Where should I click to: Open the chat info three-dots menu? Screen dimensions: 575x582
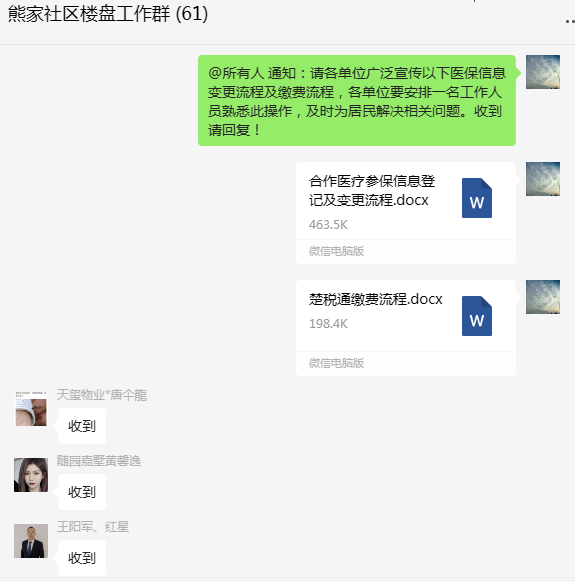point(570,22)
